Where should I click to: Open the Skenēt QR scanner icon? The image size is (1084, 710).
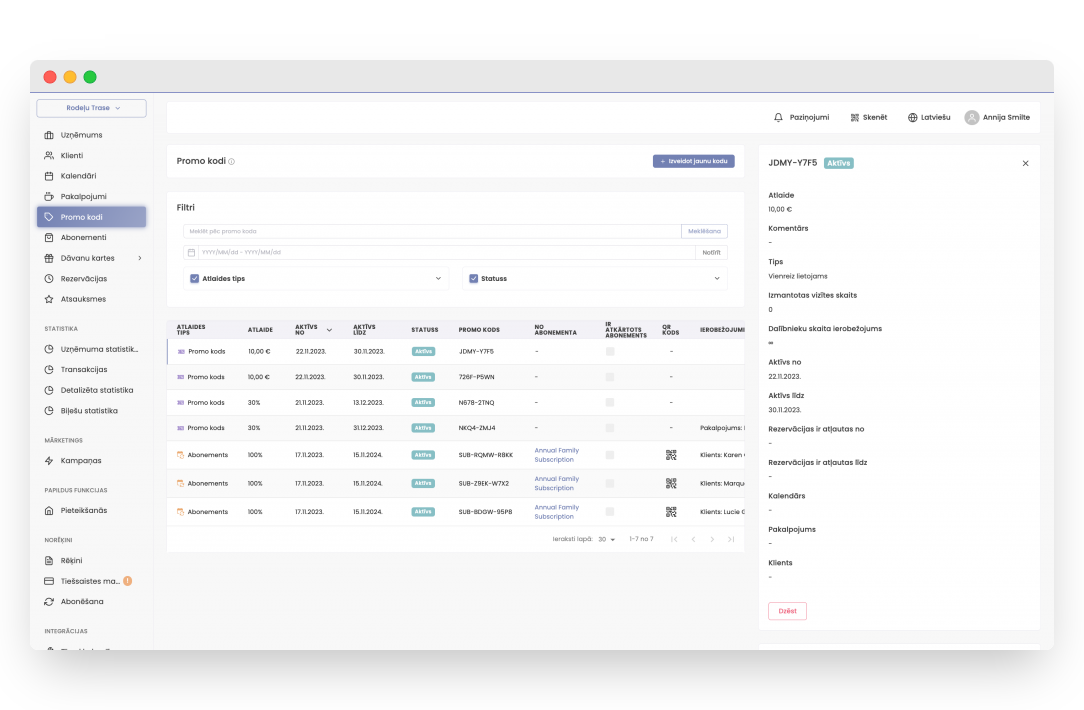point(855,117)
